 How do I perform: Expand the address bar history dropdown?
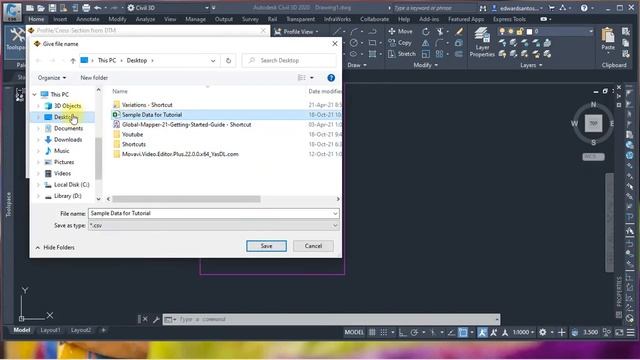point(213,60)
